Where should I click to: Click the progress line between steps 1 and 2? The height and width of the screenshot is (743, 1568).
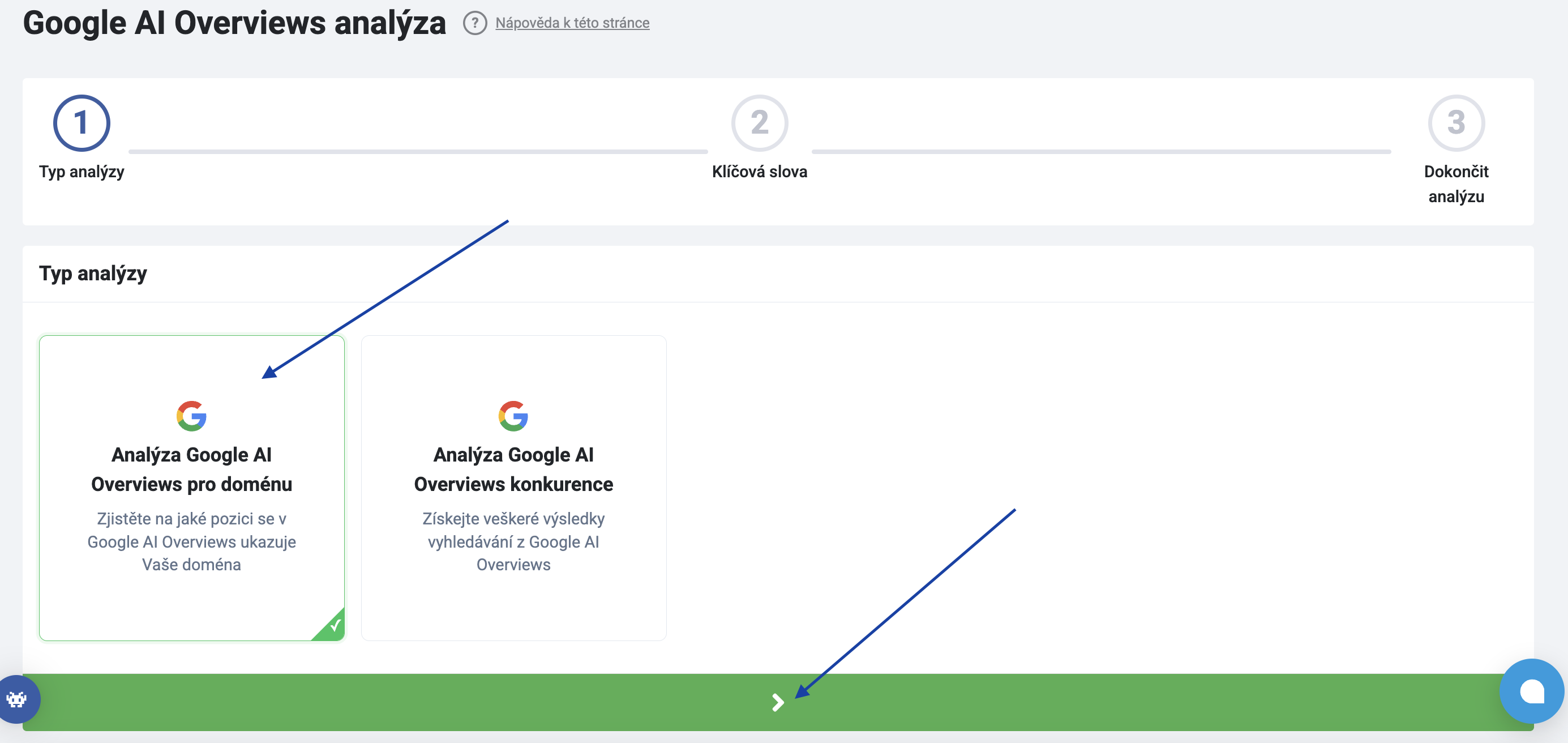[418, 151]
